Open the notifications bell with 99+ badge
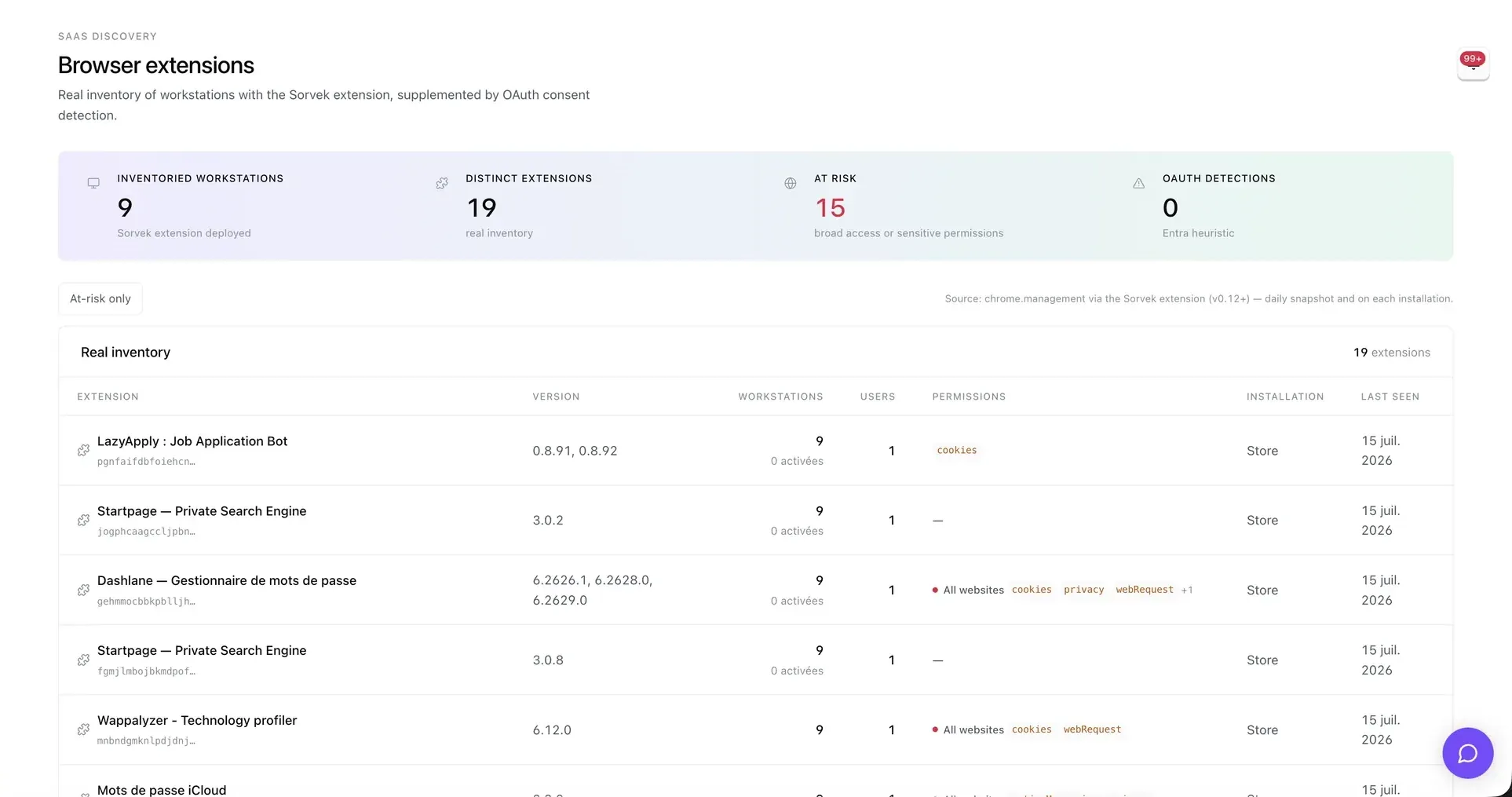1512x797 pixels. pyautogui.click(x=1473, y=64)
